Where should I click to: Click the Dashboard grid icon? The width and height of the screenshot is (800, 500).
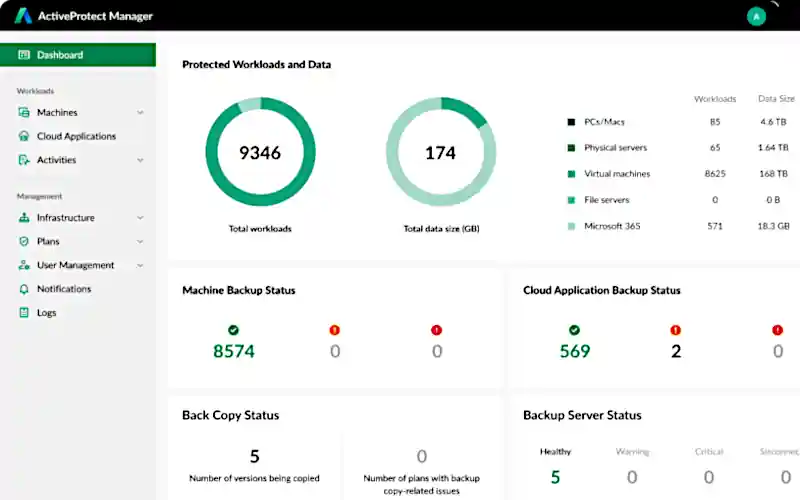point(23,55)
